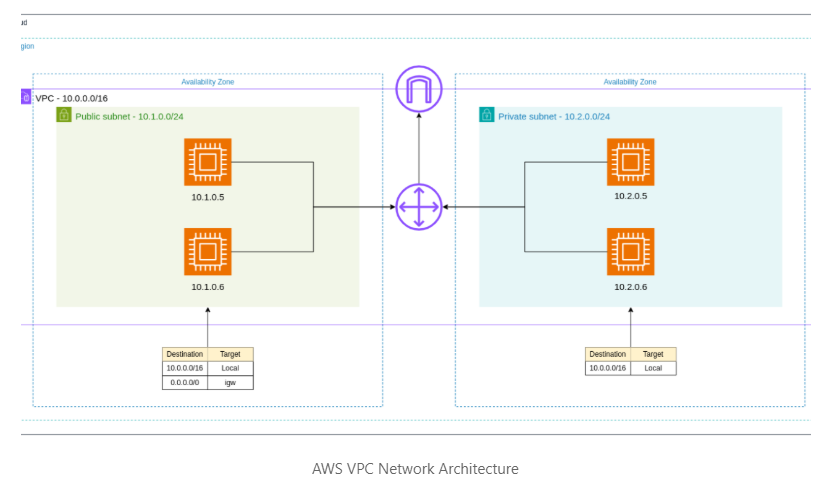The image size is (829, 483).
Task: Click the AWS VPC Network Architecture caption
Action: (415, 469)
